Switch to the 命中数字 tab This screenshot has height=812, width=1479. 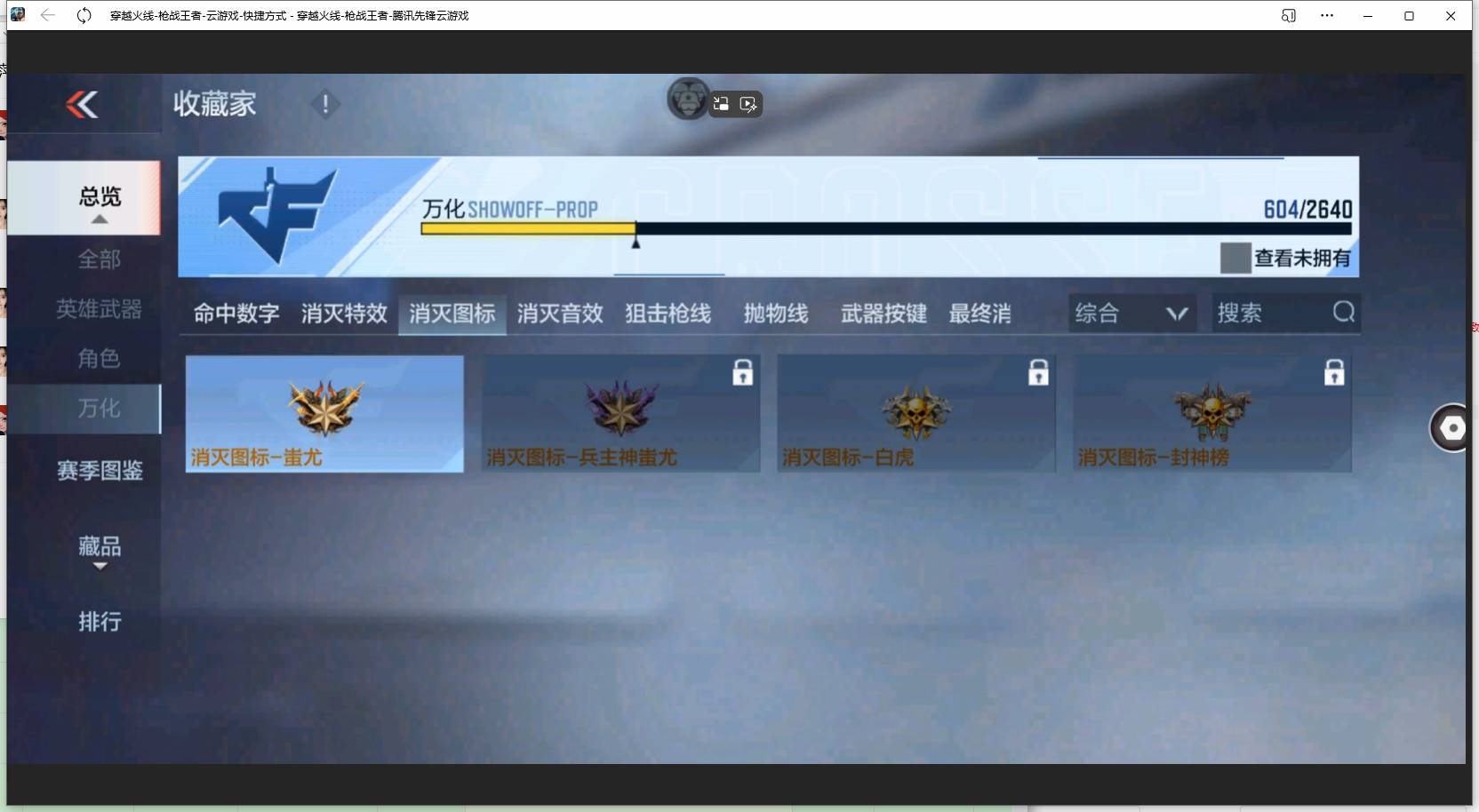pos(236,314)
